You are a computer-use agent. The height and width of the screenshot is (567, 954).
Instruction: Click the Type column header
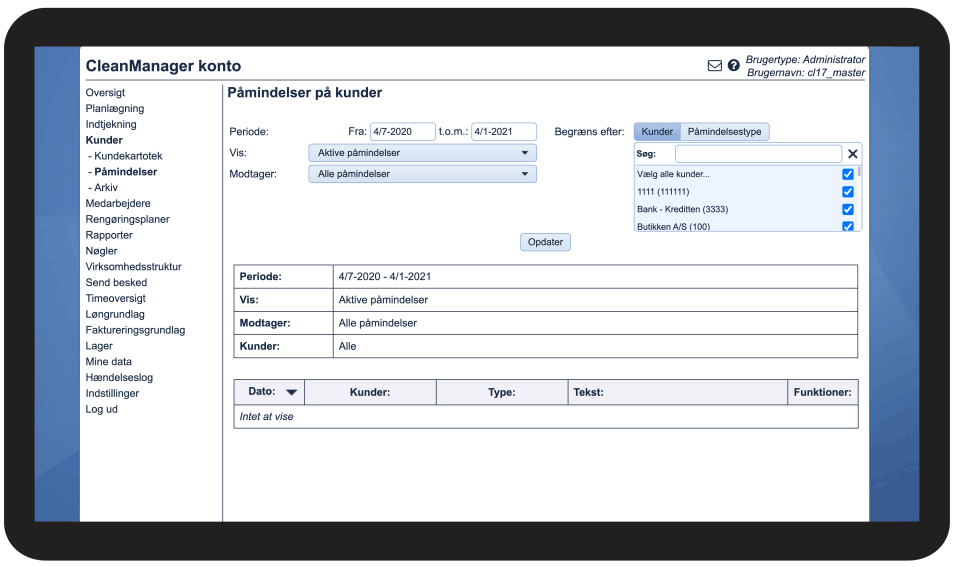pyautogui.click(x=502, y=392)
